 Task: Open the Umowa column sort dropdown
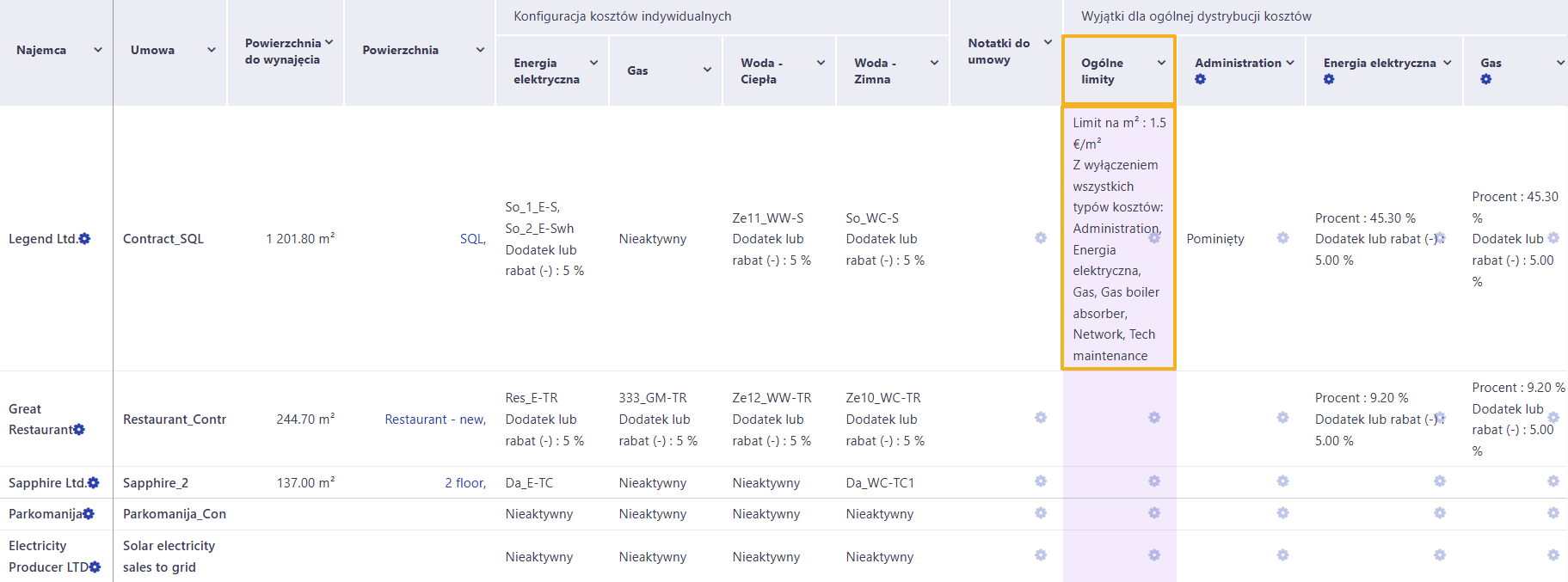point(212,50)
